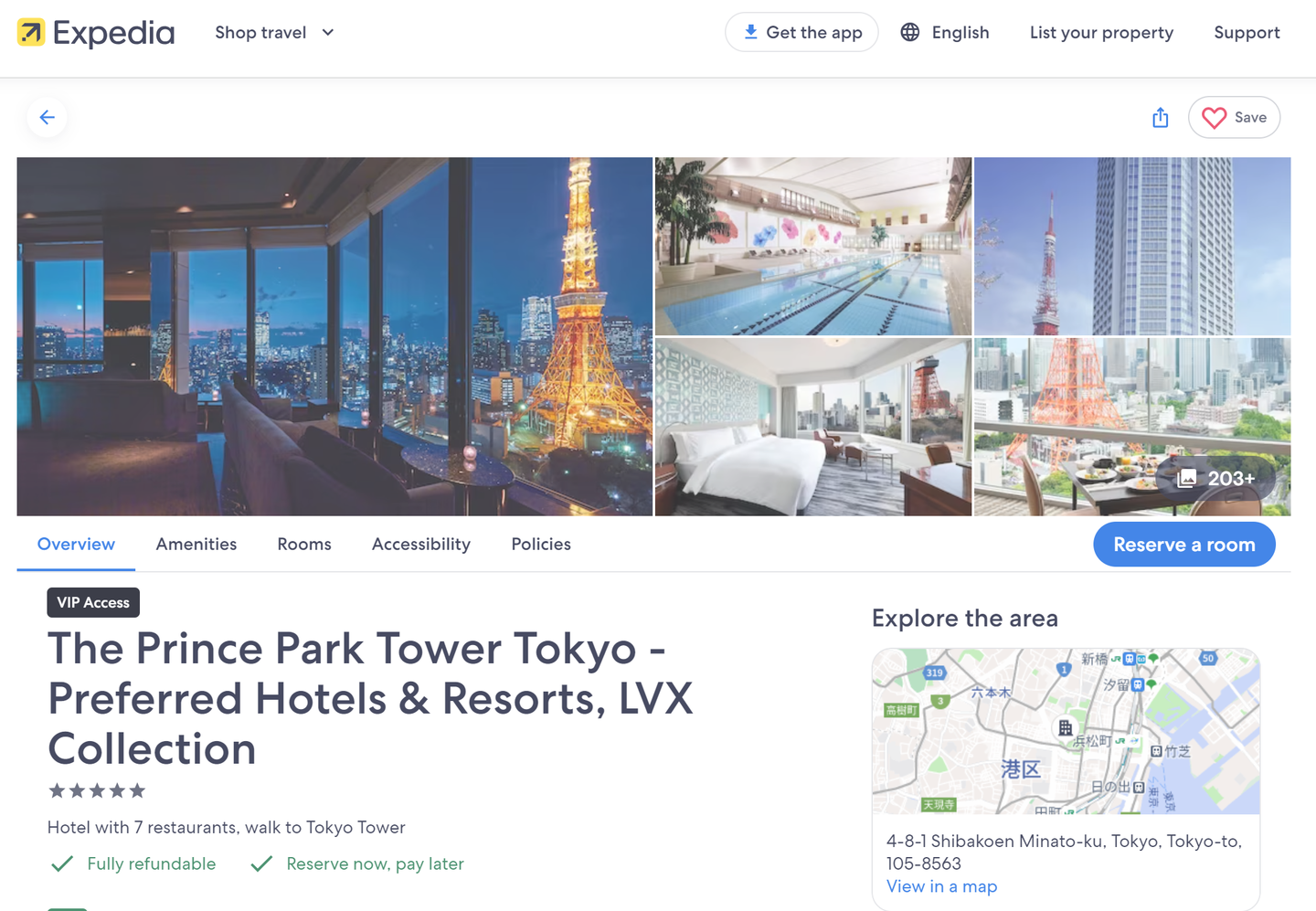Click the Expedia logo

tap(96, 33)
